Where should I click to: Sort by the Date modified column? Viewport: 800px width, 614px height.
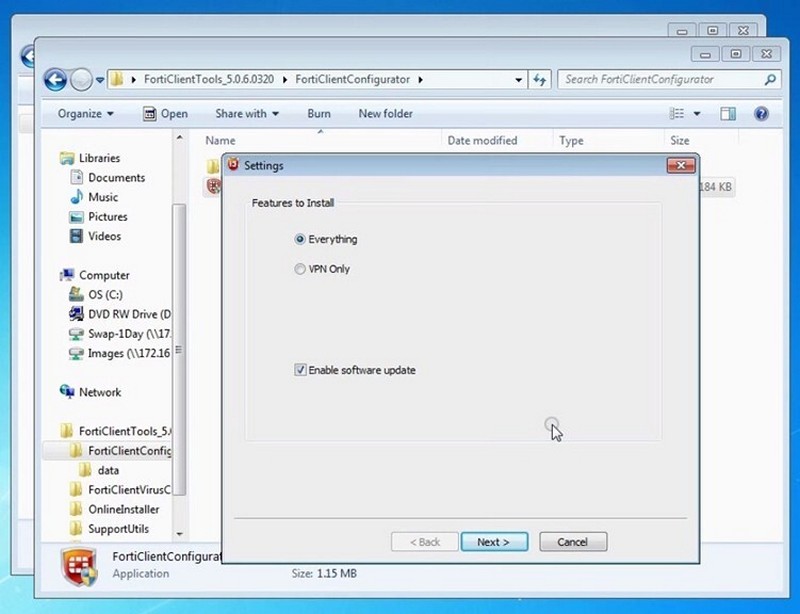click(482, 141)
